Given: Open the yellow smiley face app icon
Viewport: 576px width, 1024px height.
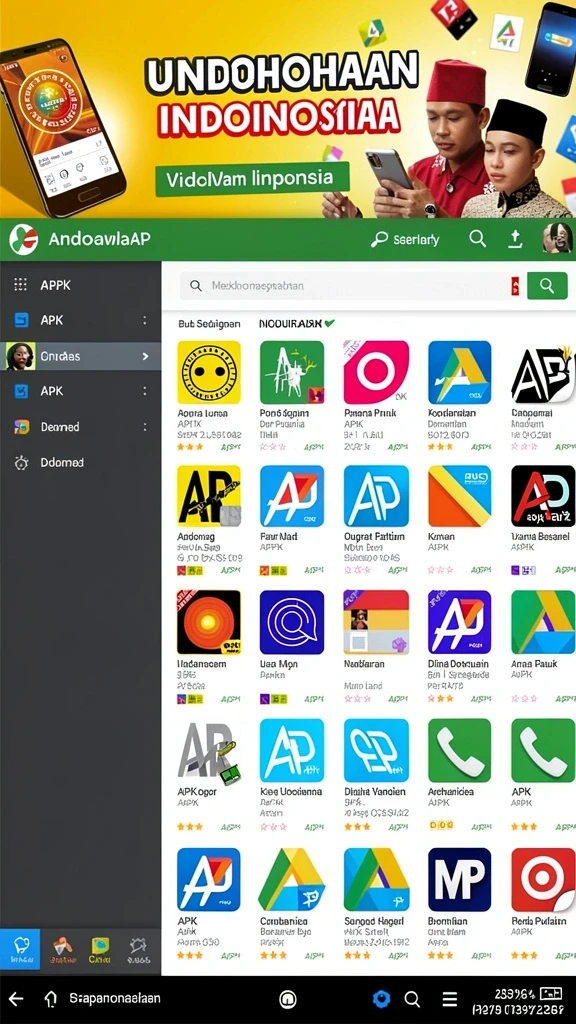Looking at the screenshot, I should pyautogui.click(x=209, y=372).
